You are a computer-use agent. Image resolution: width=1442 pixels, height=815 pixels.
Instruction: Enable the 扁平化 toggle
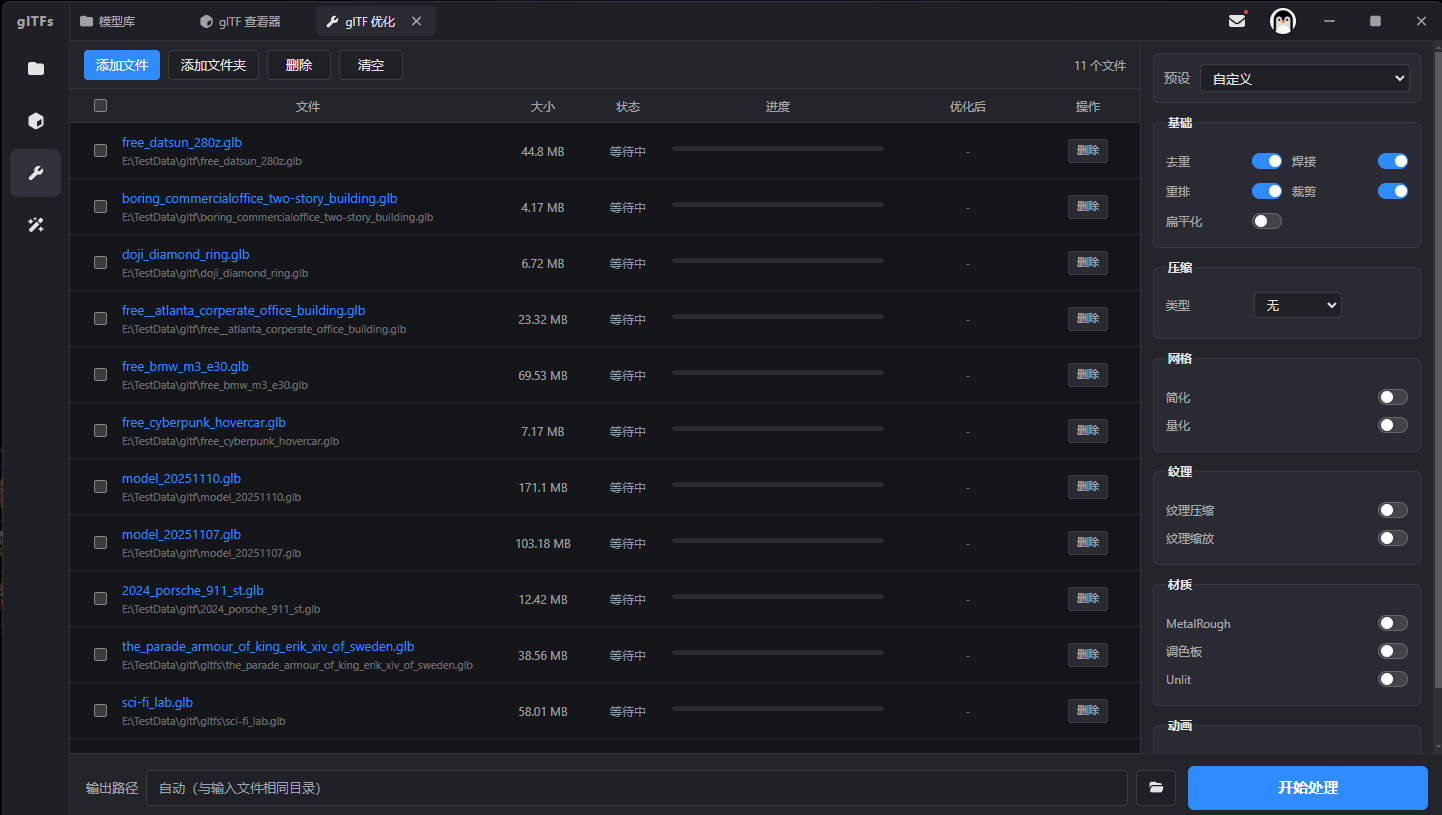pos(1267,221)
